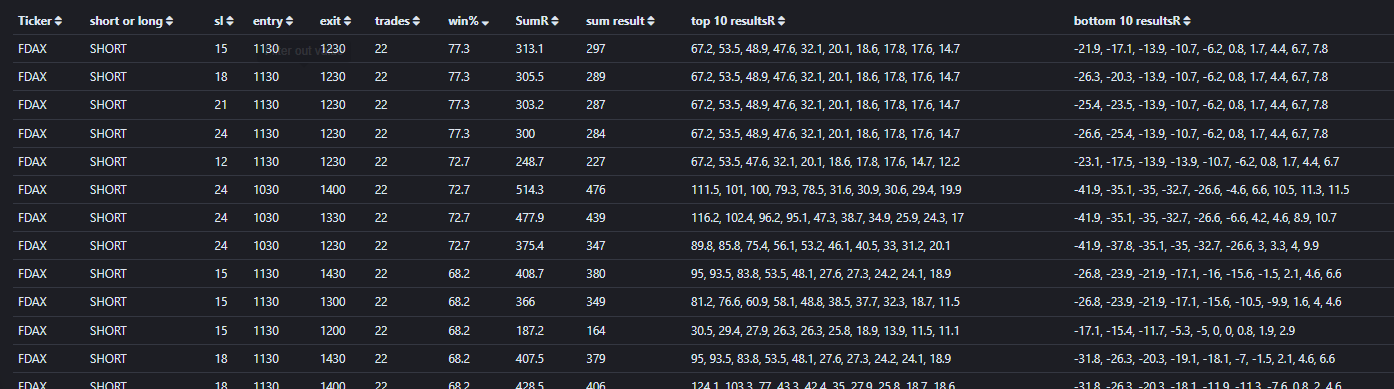Click bottom results starting '-23.1, -17.5'
1394x389 pixels.
coord(1207,161)
